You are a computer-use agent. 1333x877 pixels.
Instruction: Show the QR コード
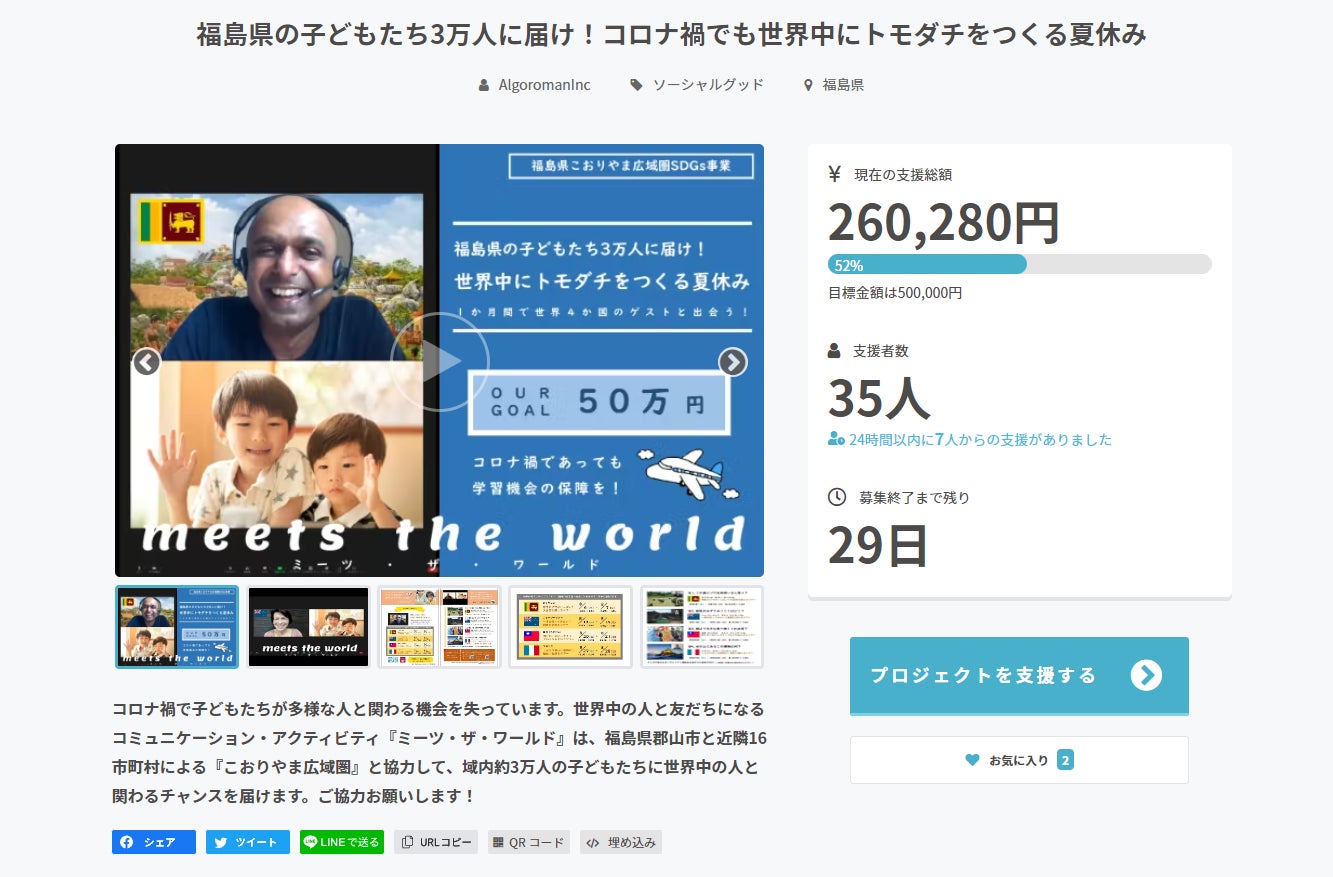pos(528,842)
